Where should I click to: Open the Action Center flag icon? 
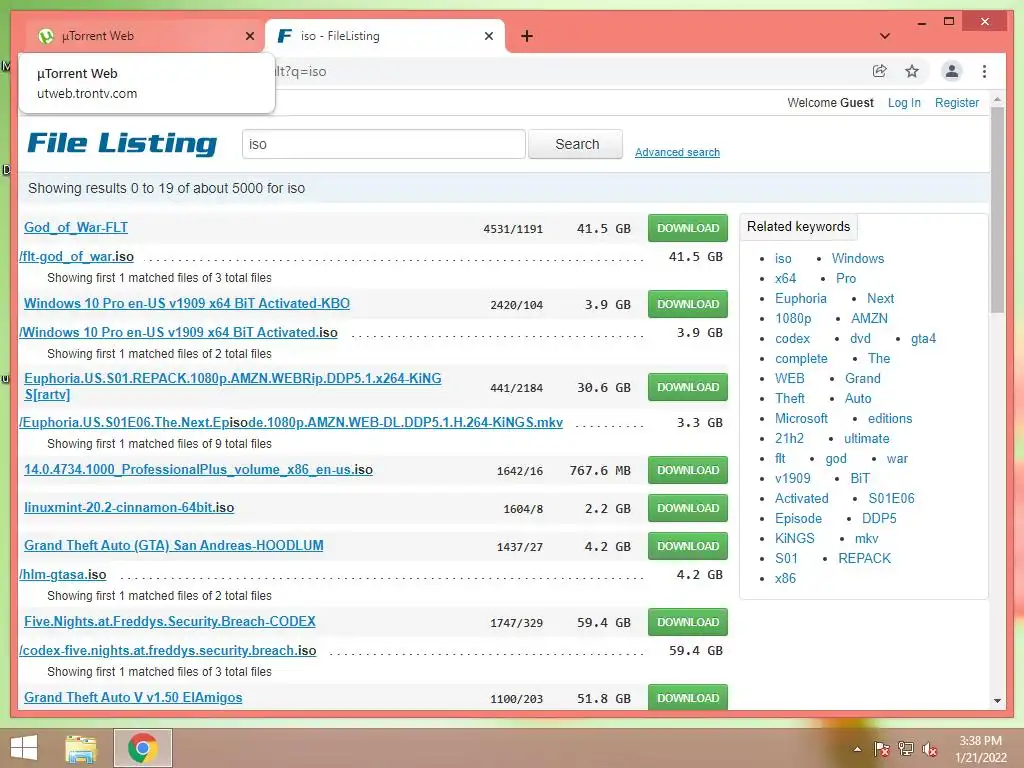pos(882,749)
